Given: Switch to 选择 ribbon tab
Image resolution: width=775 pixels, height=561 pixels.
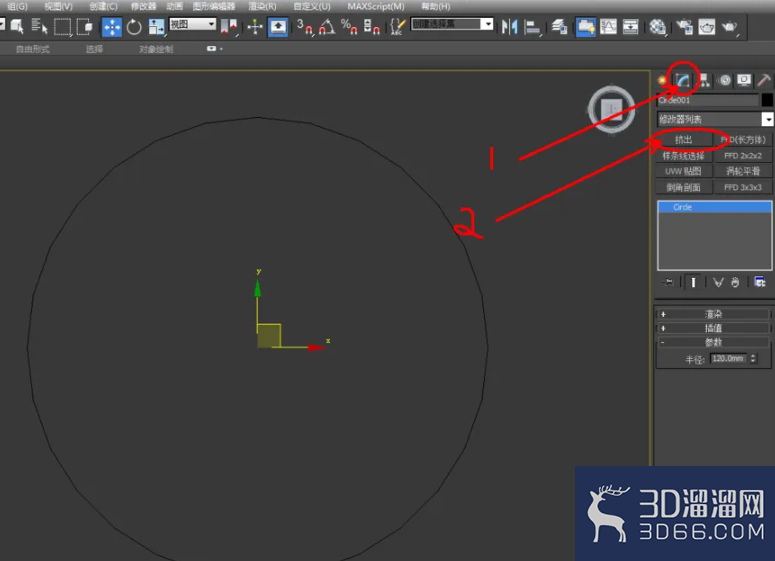Looking at the screenshot, I should click(94, 49).
